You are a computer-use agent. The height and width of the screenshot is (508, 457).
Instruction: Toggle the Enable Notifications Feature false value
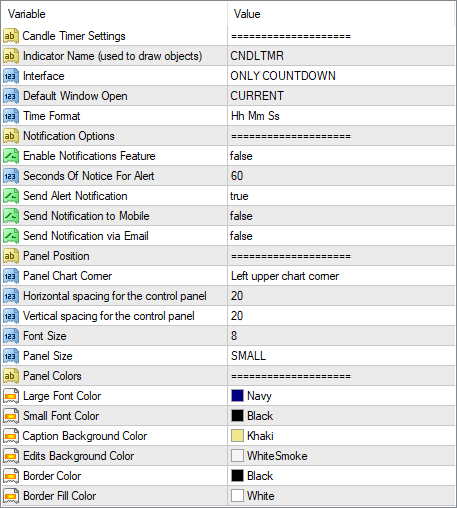[341, 156]
